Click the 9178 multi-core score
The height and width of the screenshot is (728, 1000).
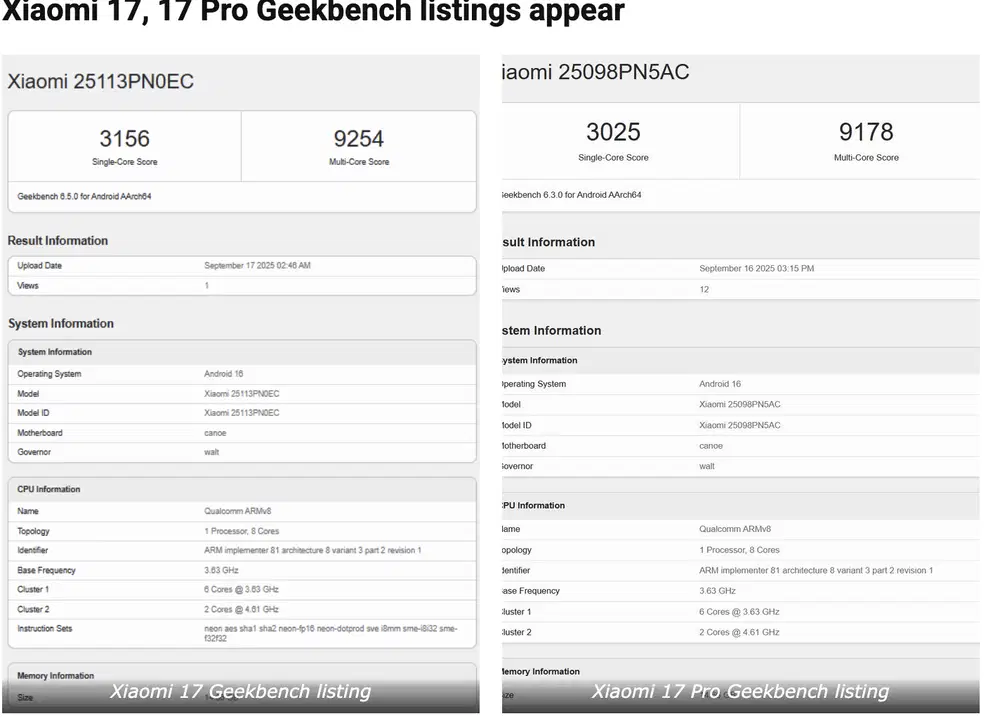(866, 132)
